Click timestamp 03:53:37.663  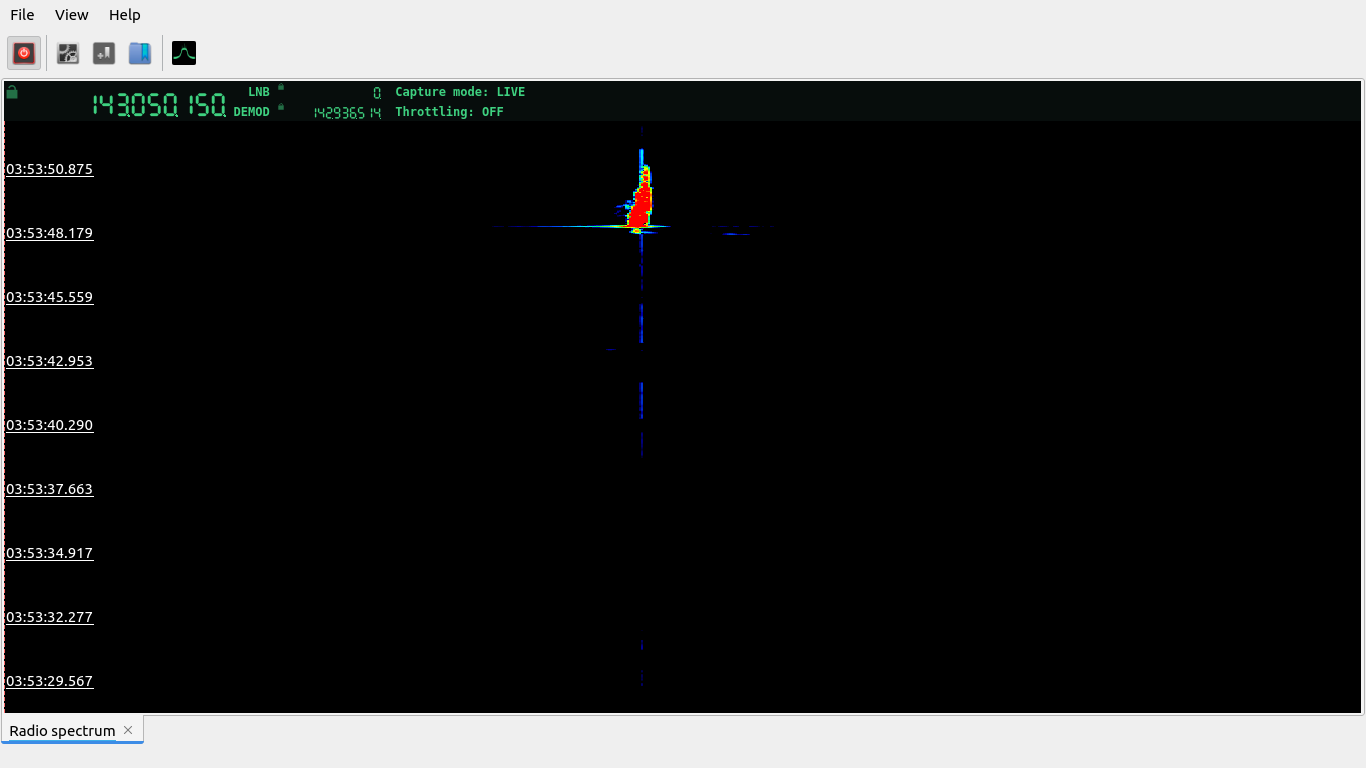(x=50, y=489)
